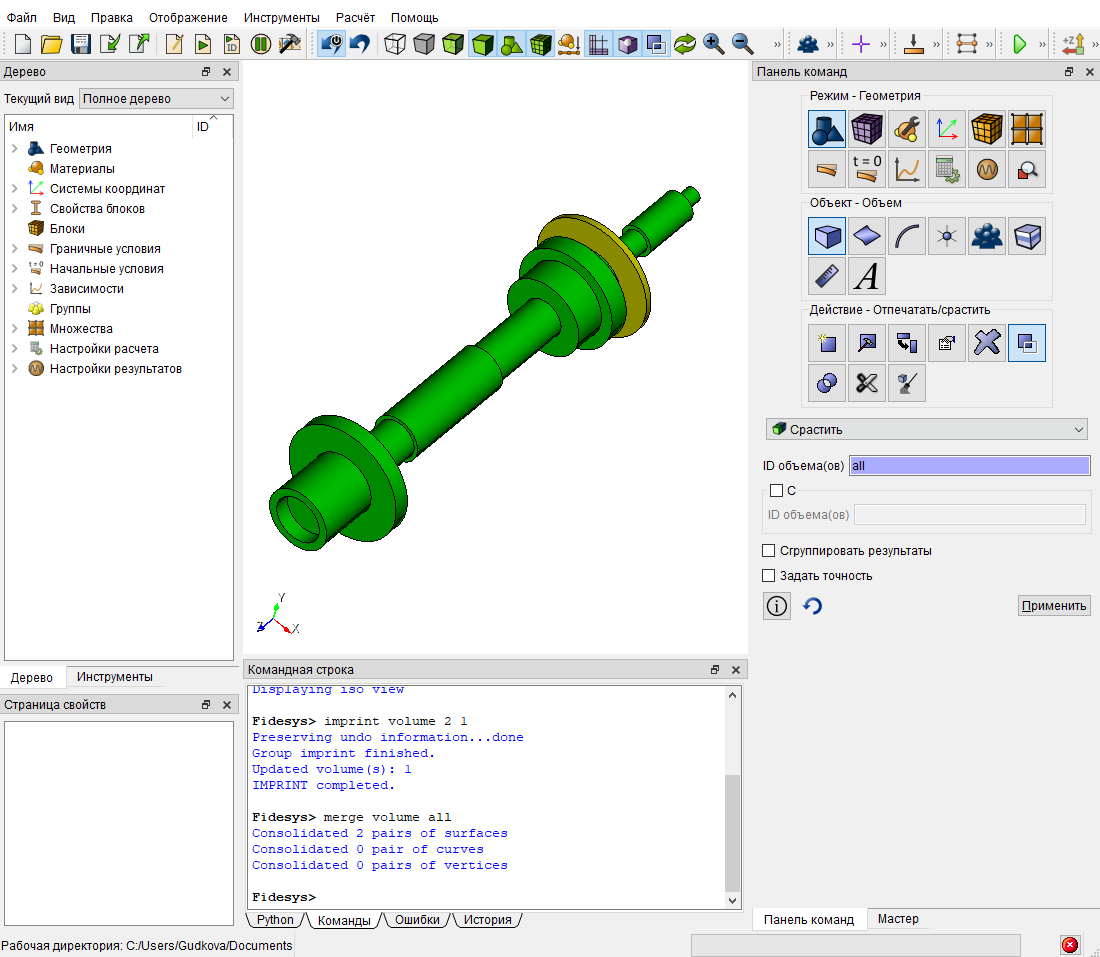
Task: Click the command line scrollbar up arrow
Action: pos(732,695)
